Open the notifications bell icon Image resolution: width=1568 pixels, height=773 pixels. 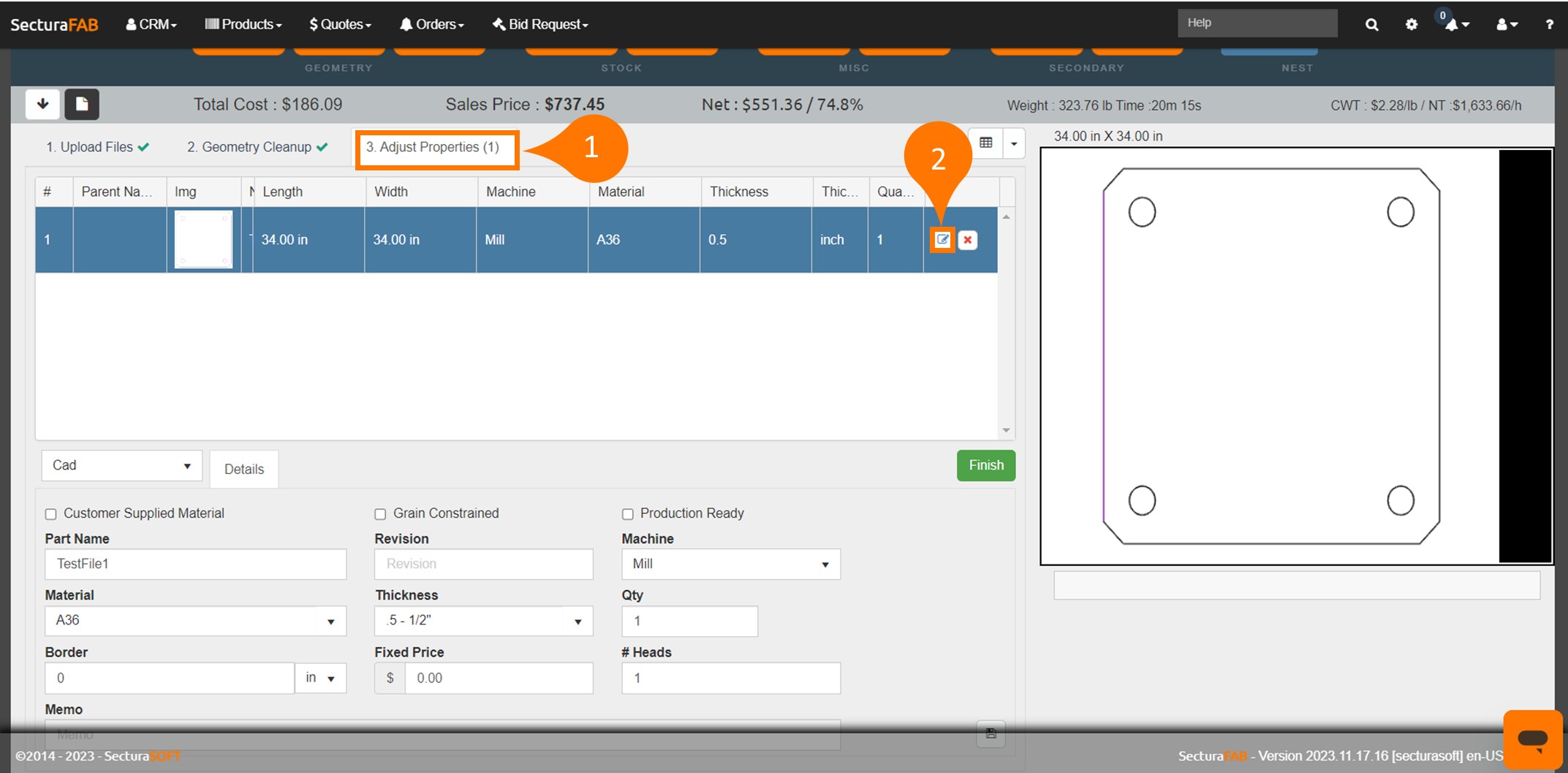1453,24
